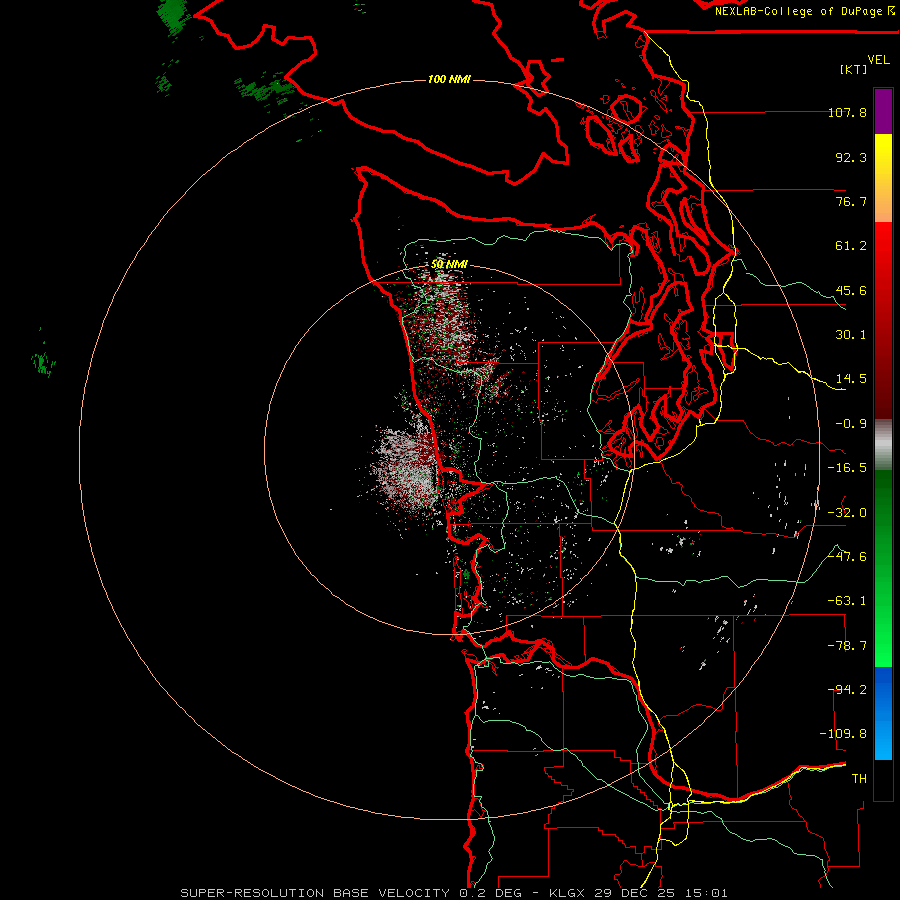This screenshot has height=900, width=900.
Task: Click the TH legend label
Action: pos(859,779)
